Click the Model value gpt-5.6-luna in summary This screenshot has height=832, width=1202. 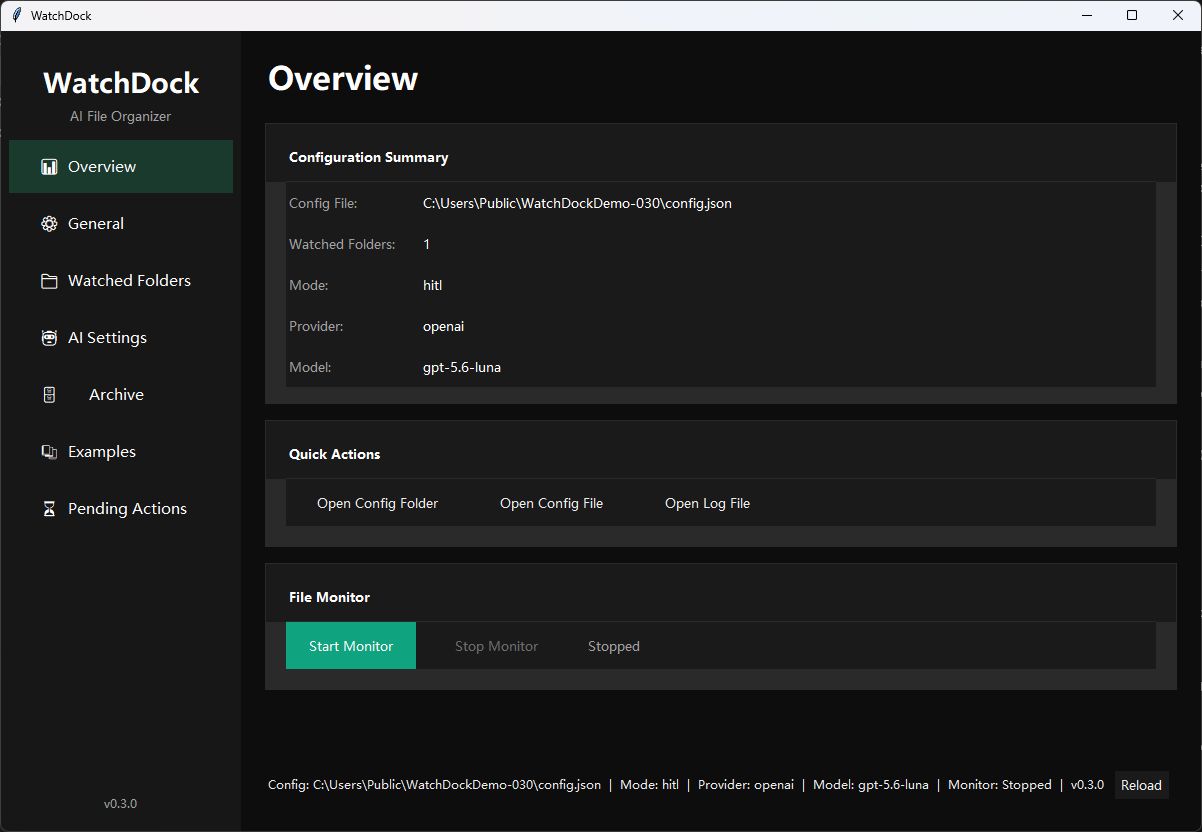pos(462,367)
